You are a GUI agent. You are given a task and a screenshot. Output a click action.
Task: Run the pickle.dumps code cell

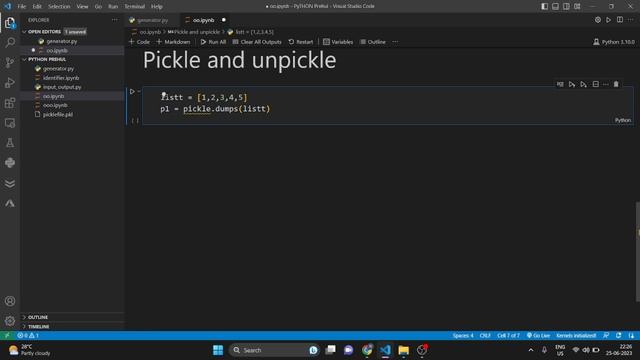click(x=132, y=91)
